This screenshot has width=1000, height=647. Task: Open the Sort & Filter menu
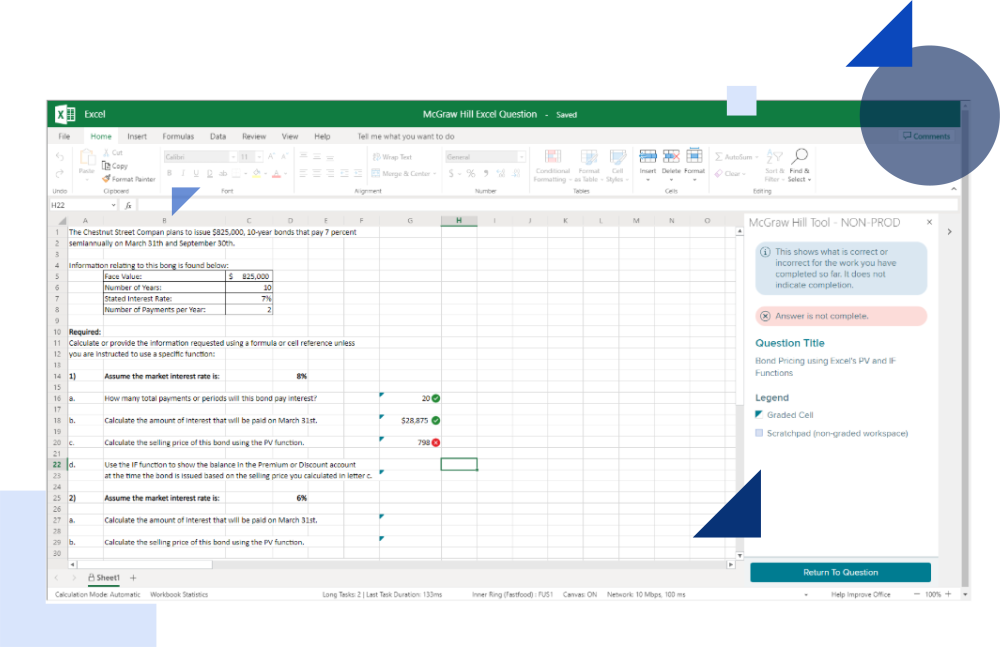click(774, 166)
